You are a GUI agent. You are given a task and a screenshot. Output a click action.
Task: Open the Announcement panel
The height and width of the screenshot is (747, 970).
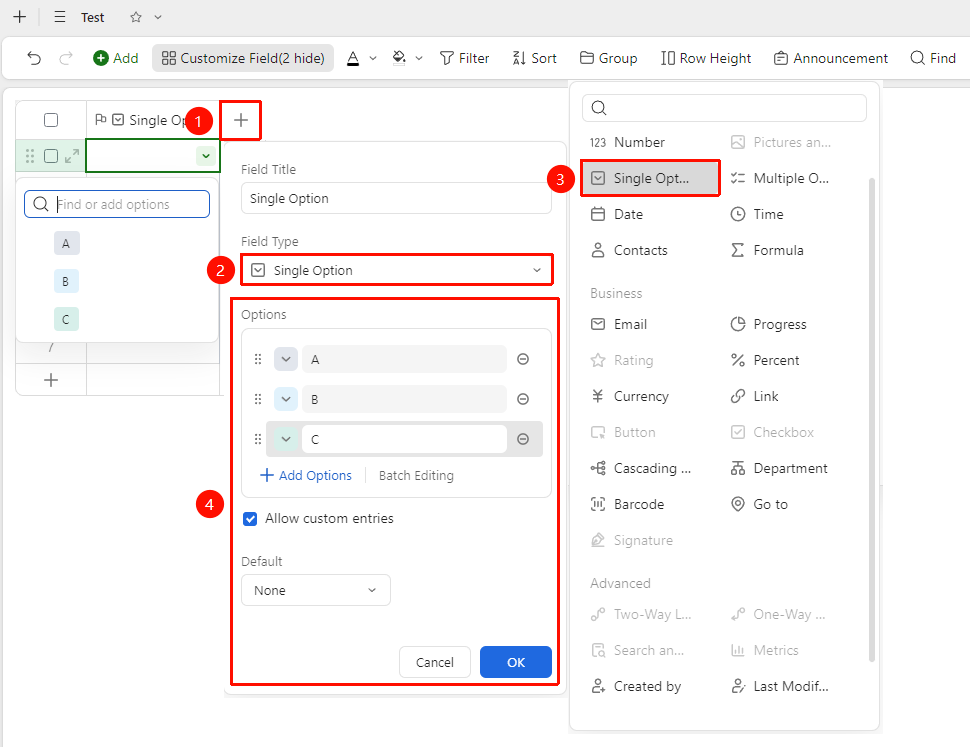pyautogui.click(x=831, y=58)
